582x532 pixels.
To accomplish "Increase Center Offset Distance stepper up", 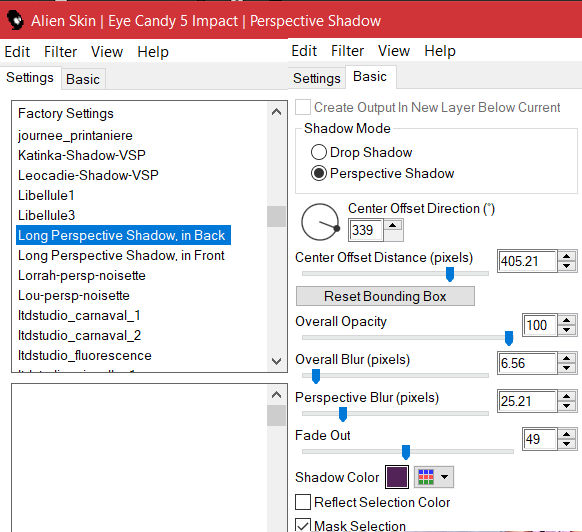I will [x=566, y=257].
